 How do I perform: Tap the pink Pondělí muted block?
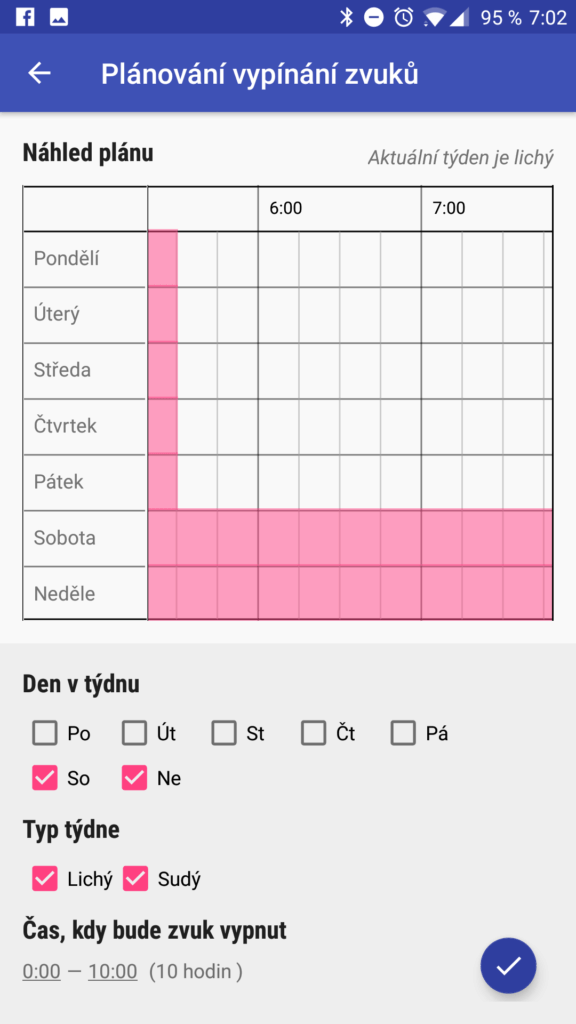click(x=163, y=259)
